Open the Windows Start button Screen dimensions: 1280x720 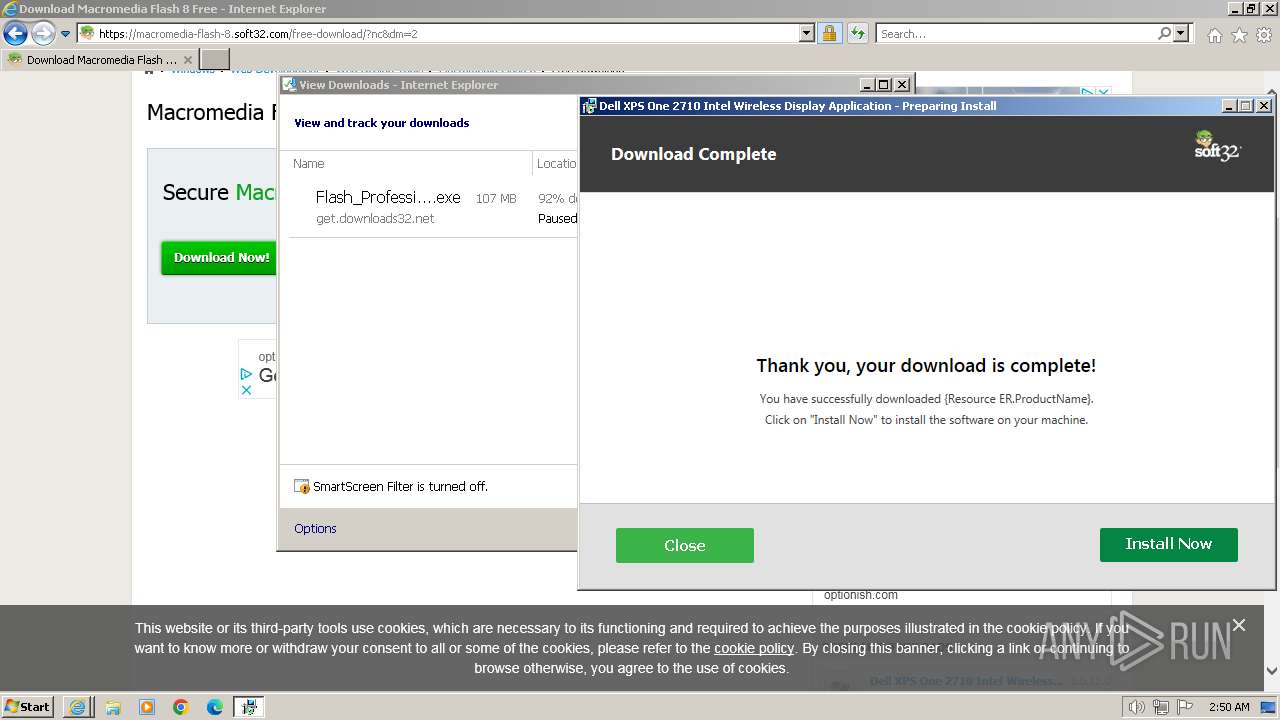(x=28, y=706)
